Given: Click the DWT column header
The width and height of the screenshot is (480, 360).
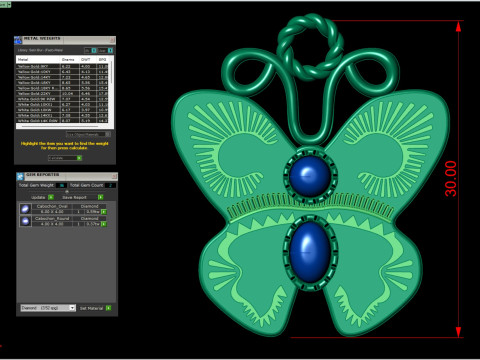Looking at the screenshot, I should [x=88, y=59].
